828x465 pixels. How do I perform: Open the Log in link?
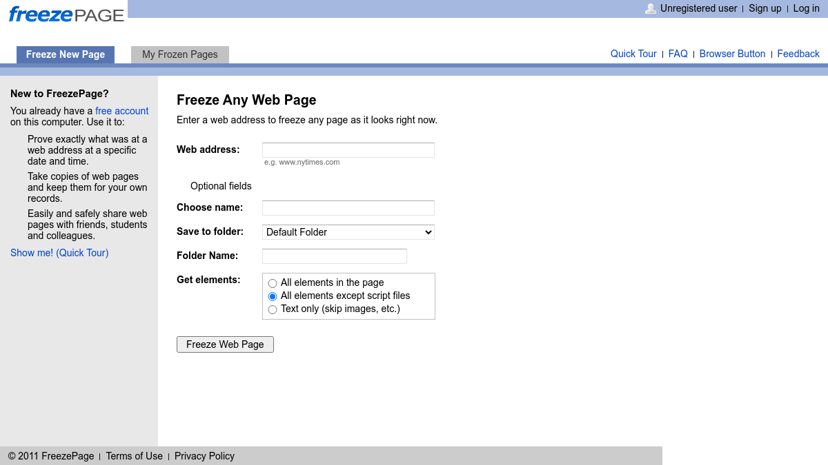coord(806,8)
